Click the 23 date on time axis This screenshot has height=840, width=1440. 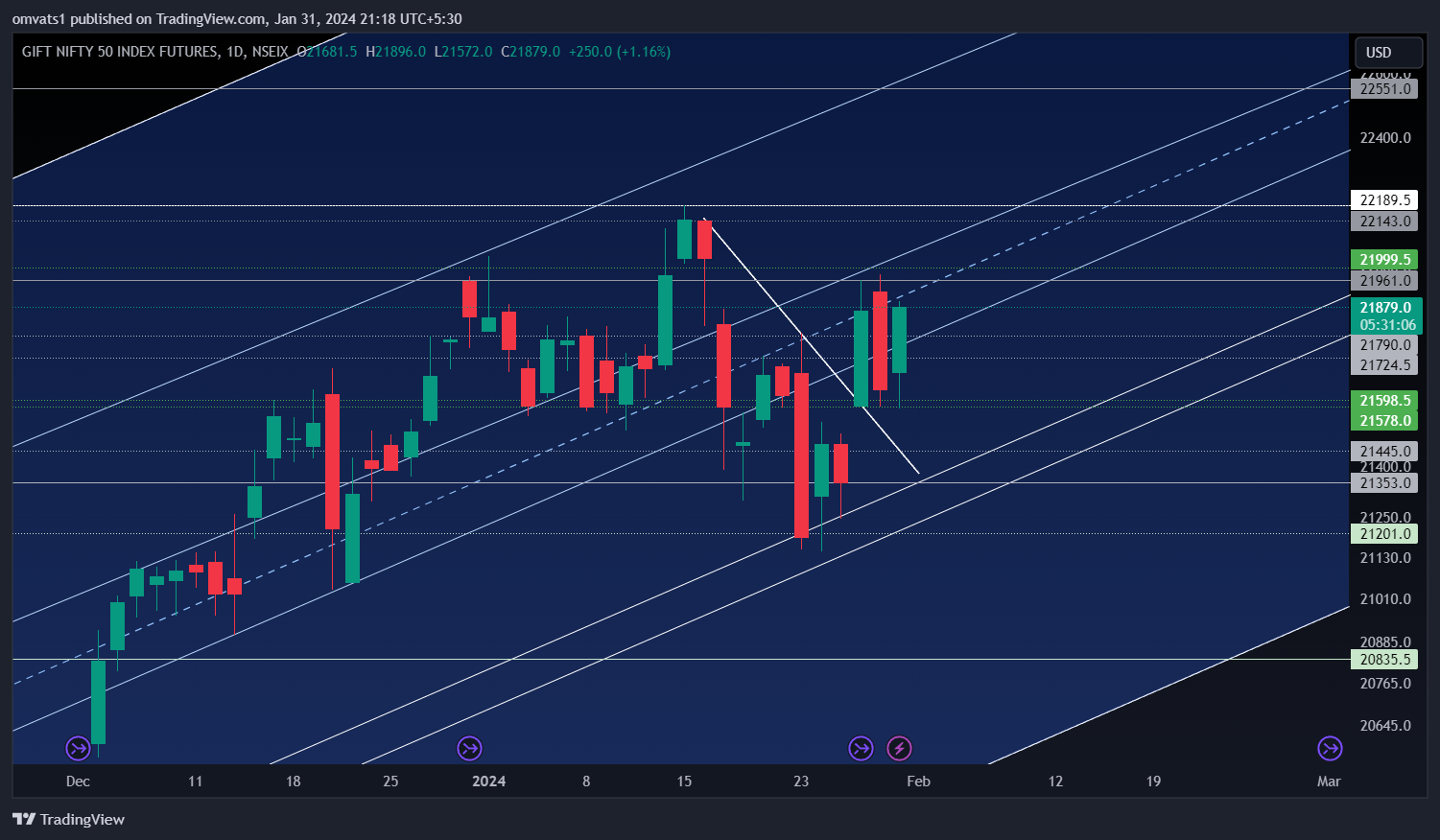[801, 782]
